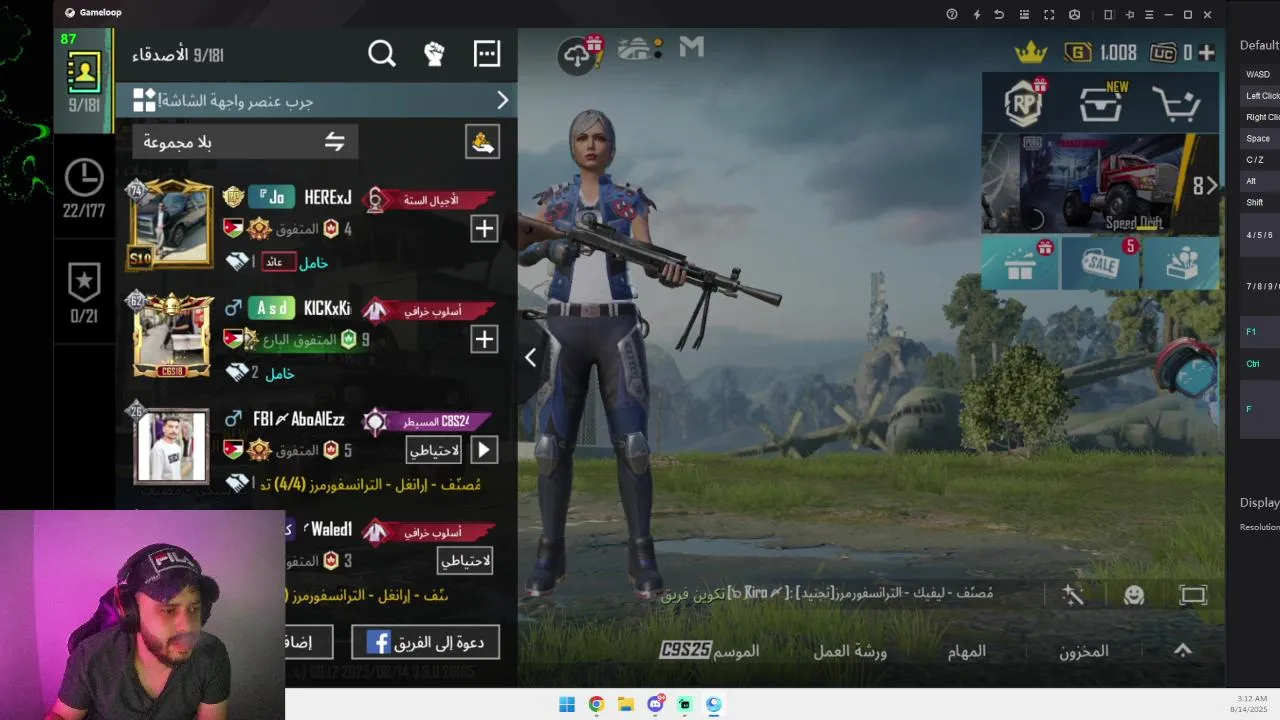1280x720 pixels.
Task: Collapse the friends panel with left arrow
Action: (531, 357)
